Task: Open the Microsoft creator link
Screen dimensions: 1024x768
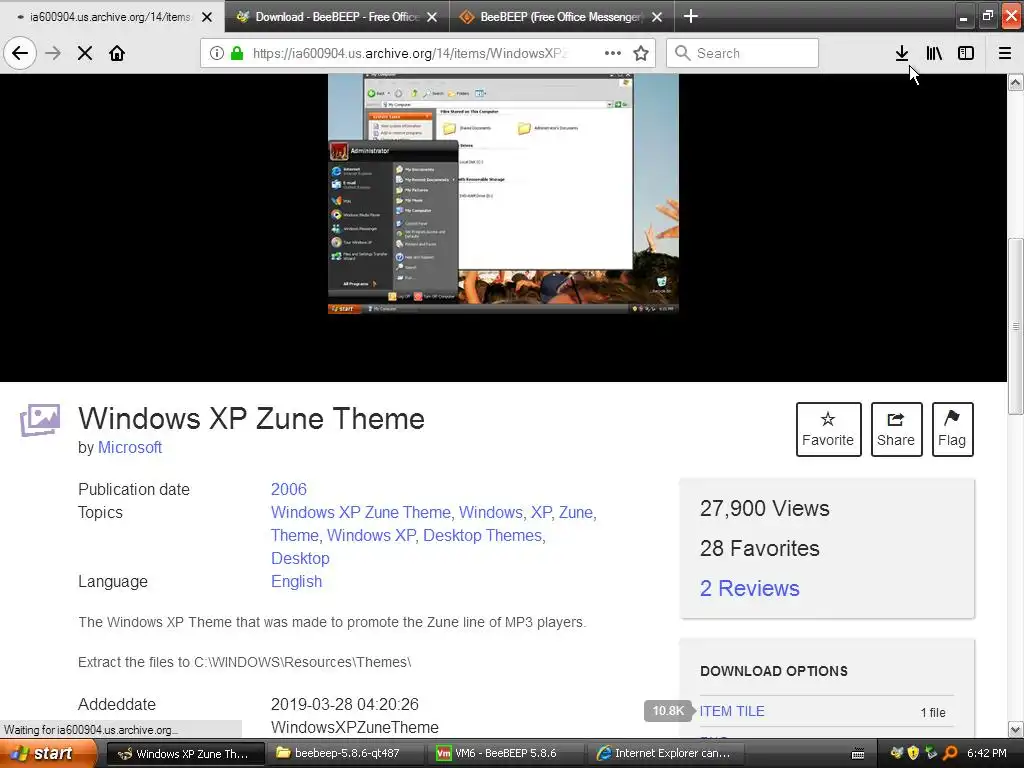Action: click(130, 447)
